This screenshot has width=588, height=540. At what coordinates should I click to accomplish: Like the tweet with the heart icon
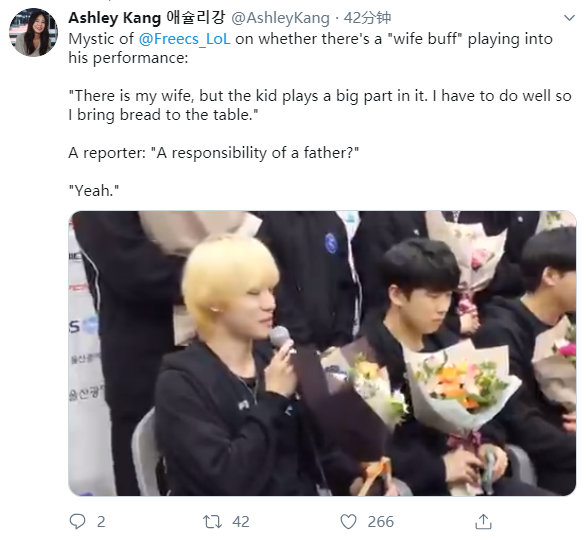[348, 522]
